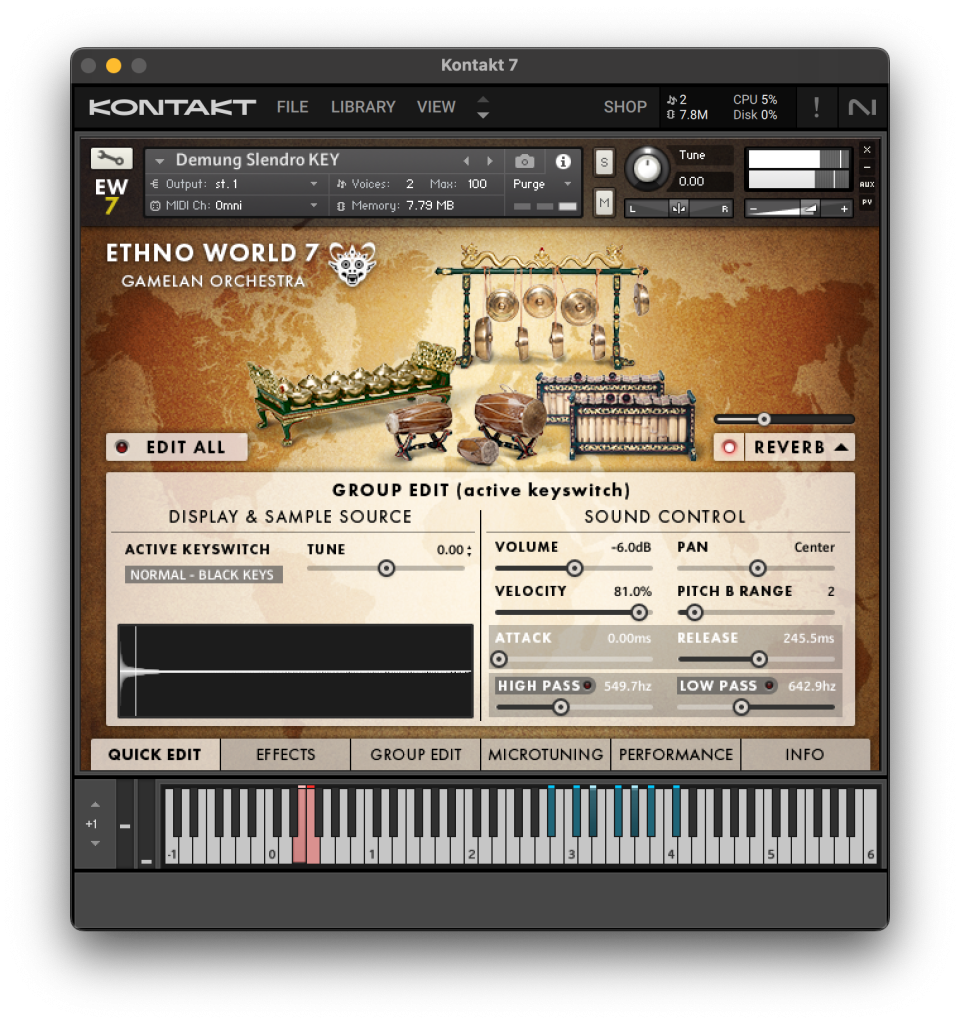
Task: Click the Native Instruments logo icon
Action: click(860, 107)
